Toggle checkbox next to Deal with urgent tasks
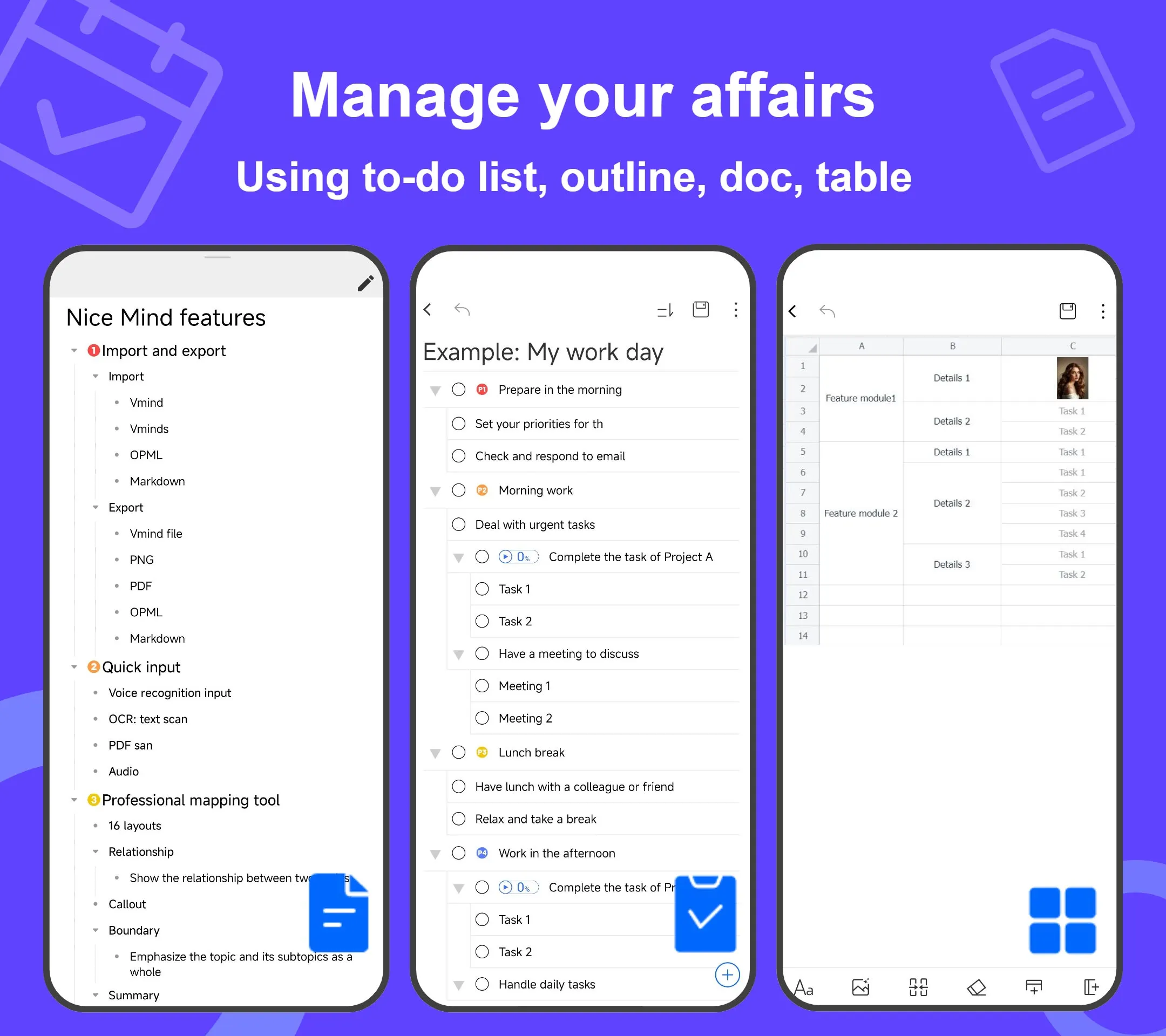1166x1036 pixels. tap(461, 524)
